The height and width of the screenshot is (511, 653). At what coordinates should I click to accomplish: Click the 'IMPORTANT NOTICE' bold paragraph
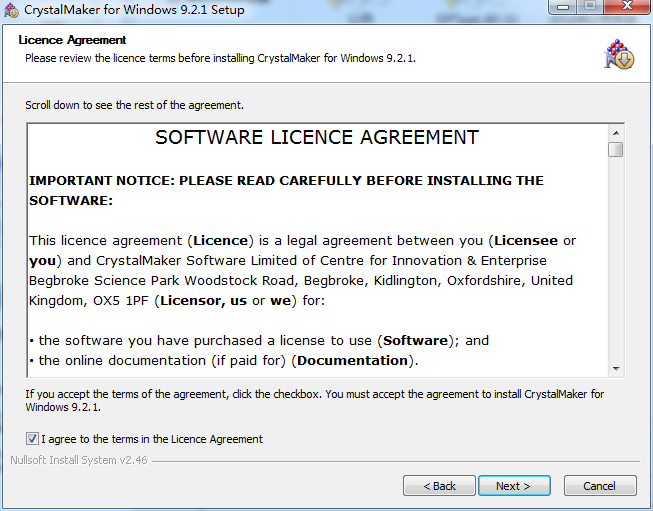pyautogui.click(x=286, y=190)
